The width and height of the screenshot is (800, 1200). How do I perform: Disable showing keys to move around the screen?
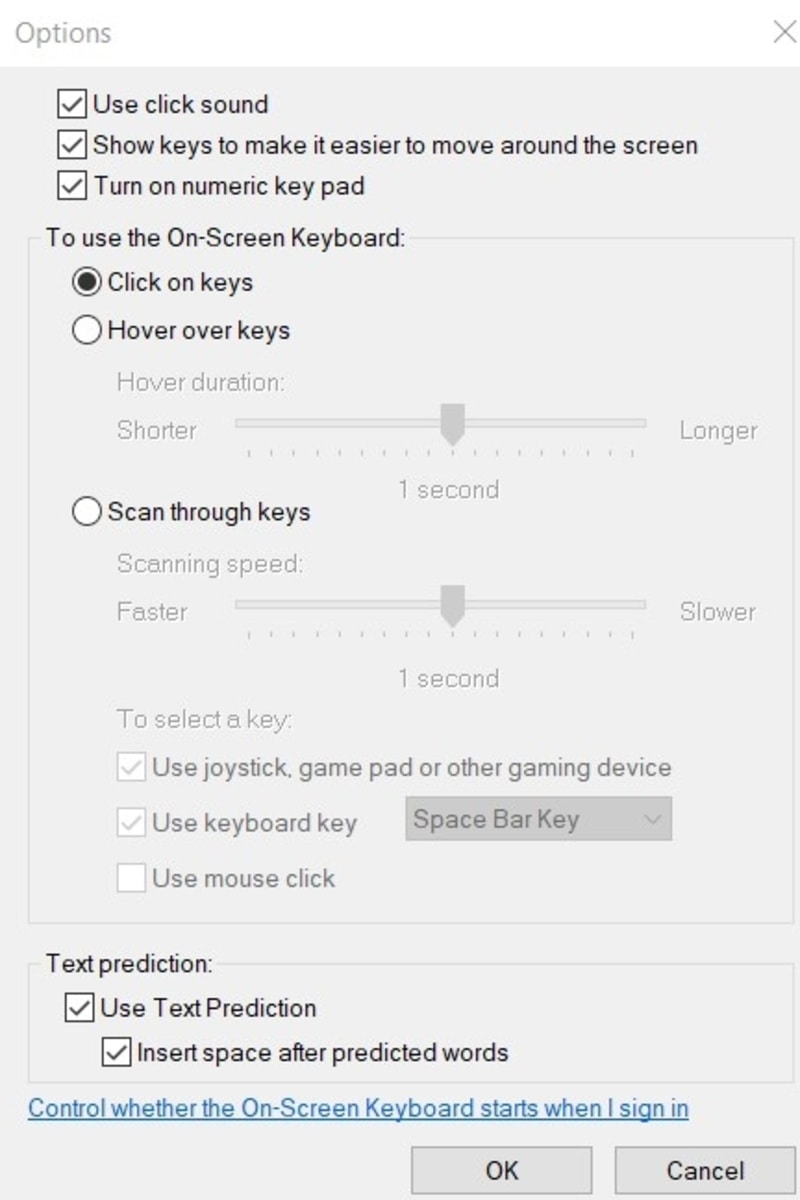pos(70,145)
